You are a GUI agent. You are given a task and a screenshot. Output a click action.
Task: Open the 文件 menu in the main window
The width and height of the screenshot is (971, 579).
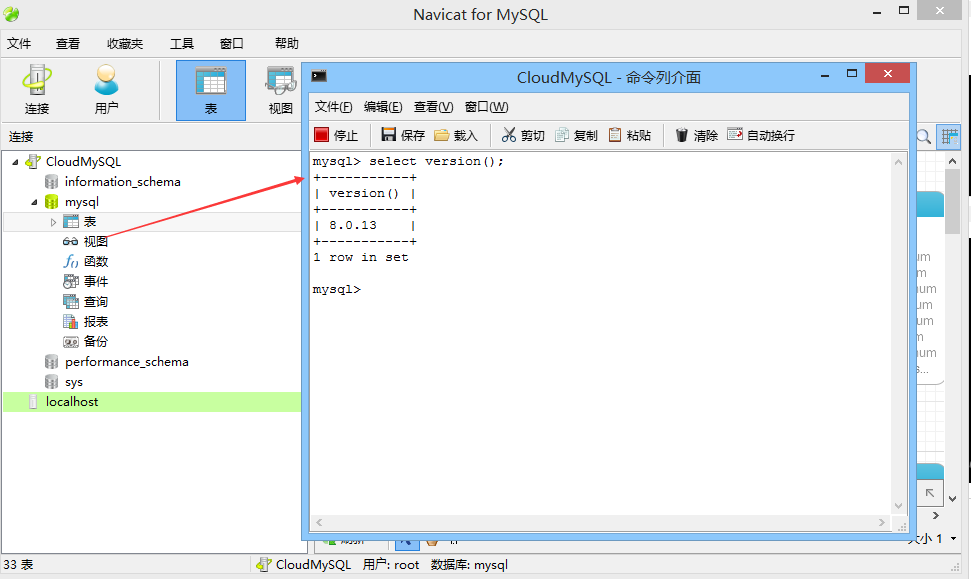pyautogui.click(x=19, y=43)
